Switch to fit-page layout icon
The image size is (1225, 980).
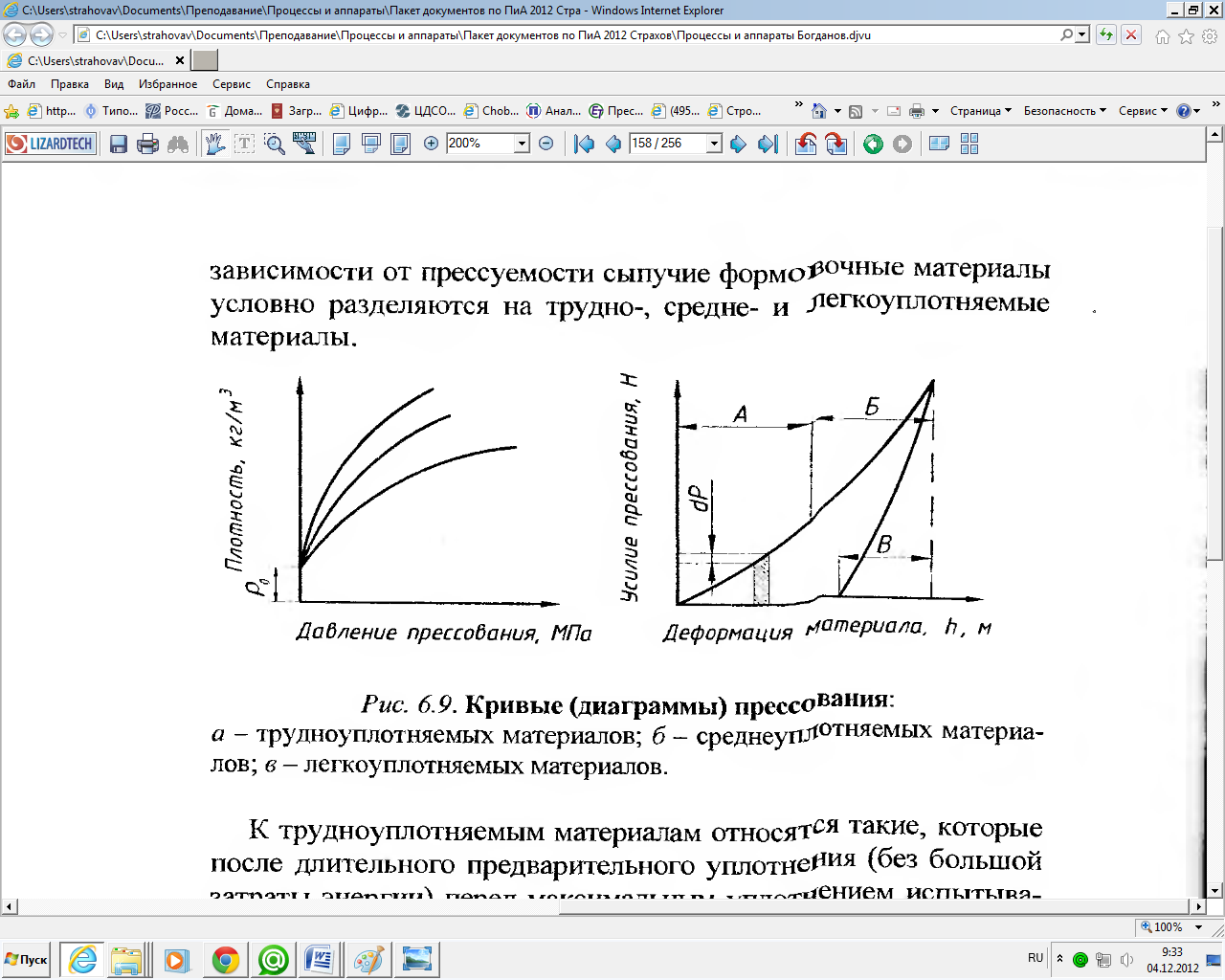coord(401,144)
